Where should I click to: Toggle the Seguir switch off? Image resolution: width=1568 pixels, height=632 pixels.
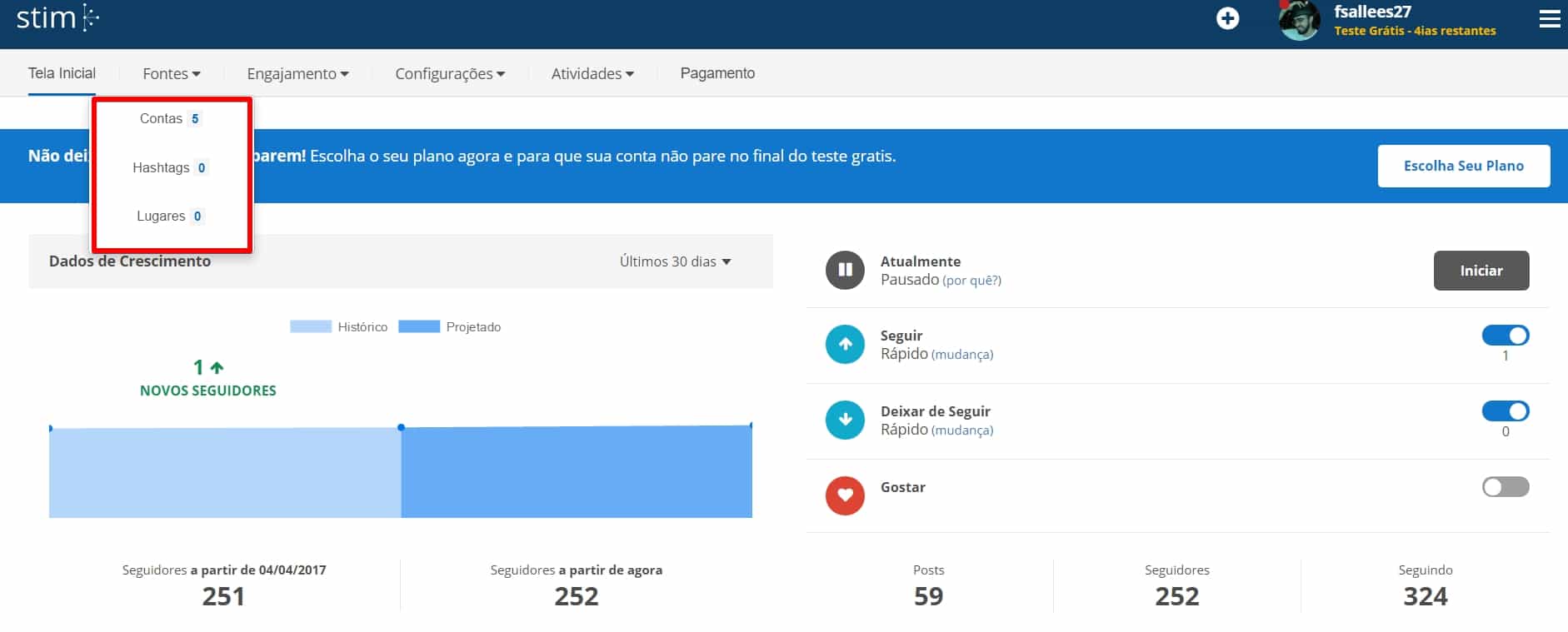click(x=1506, y=335)
